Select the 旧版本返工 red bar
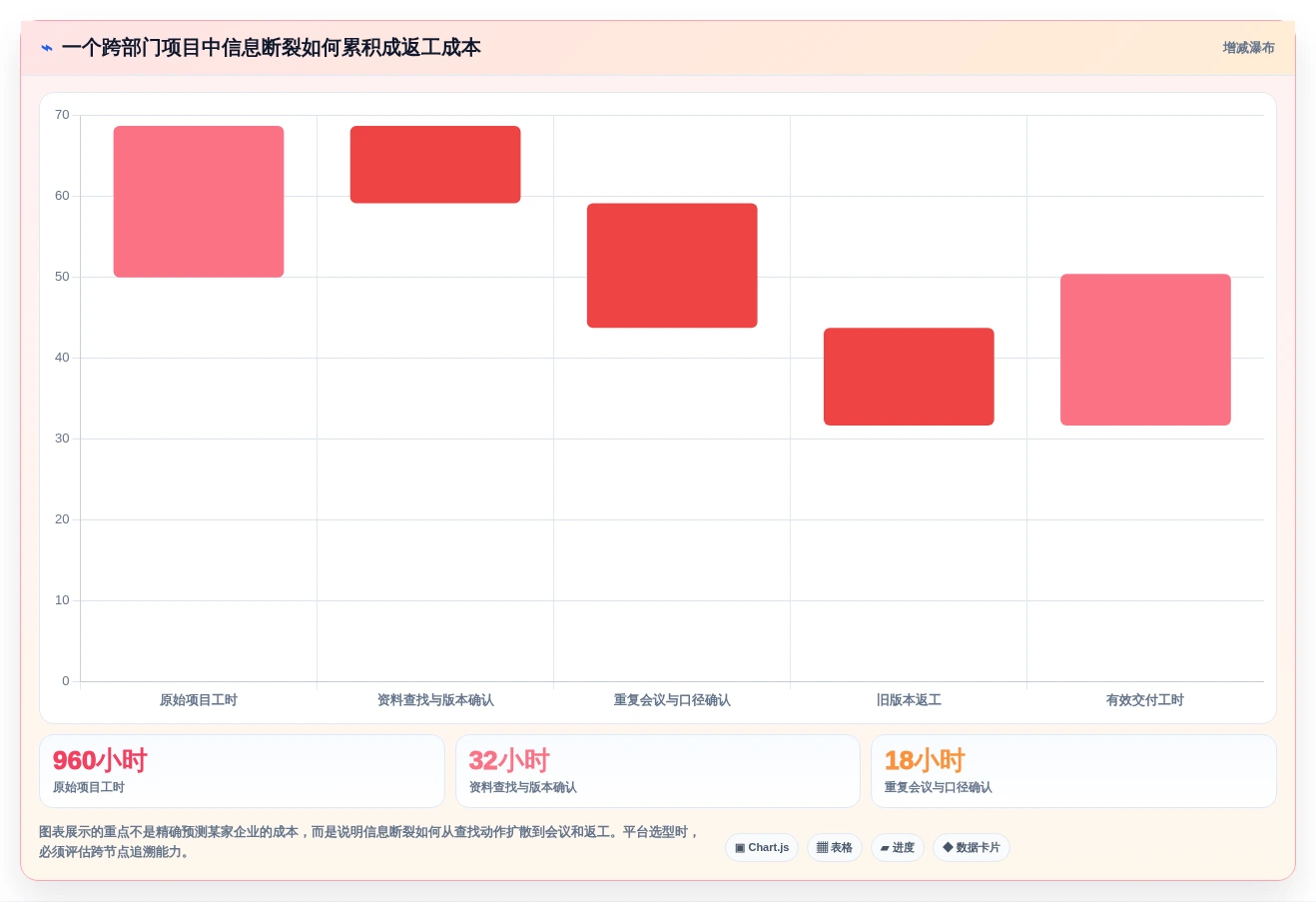Screen dimensions: 1316x902 (x=909, y=377)
